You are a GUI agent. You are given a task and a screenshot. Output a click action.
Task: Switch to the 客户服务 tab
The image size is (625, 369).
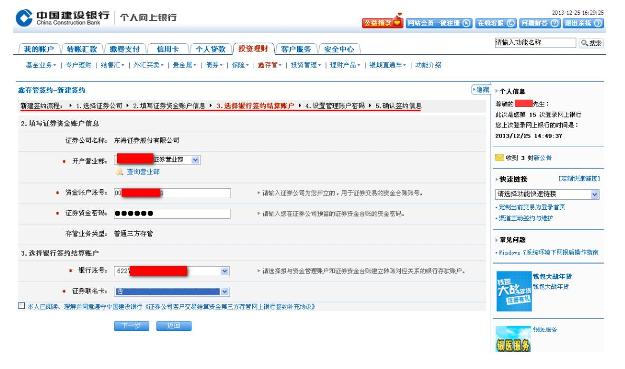296,49
